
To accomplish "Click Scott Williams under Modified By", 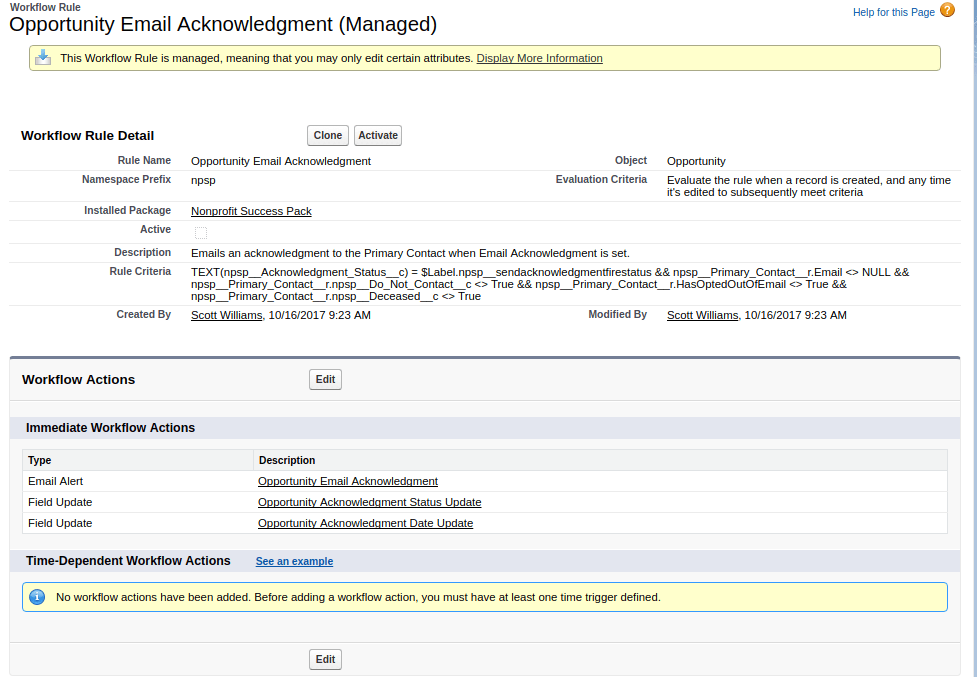I will 702,315.
